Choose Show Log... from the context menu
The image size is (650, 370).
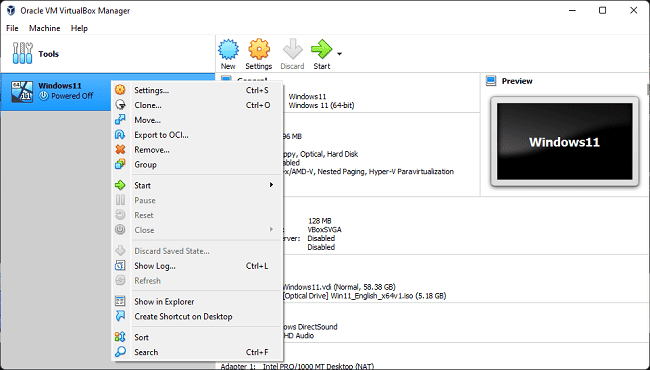click(x=197, y=266)
